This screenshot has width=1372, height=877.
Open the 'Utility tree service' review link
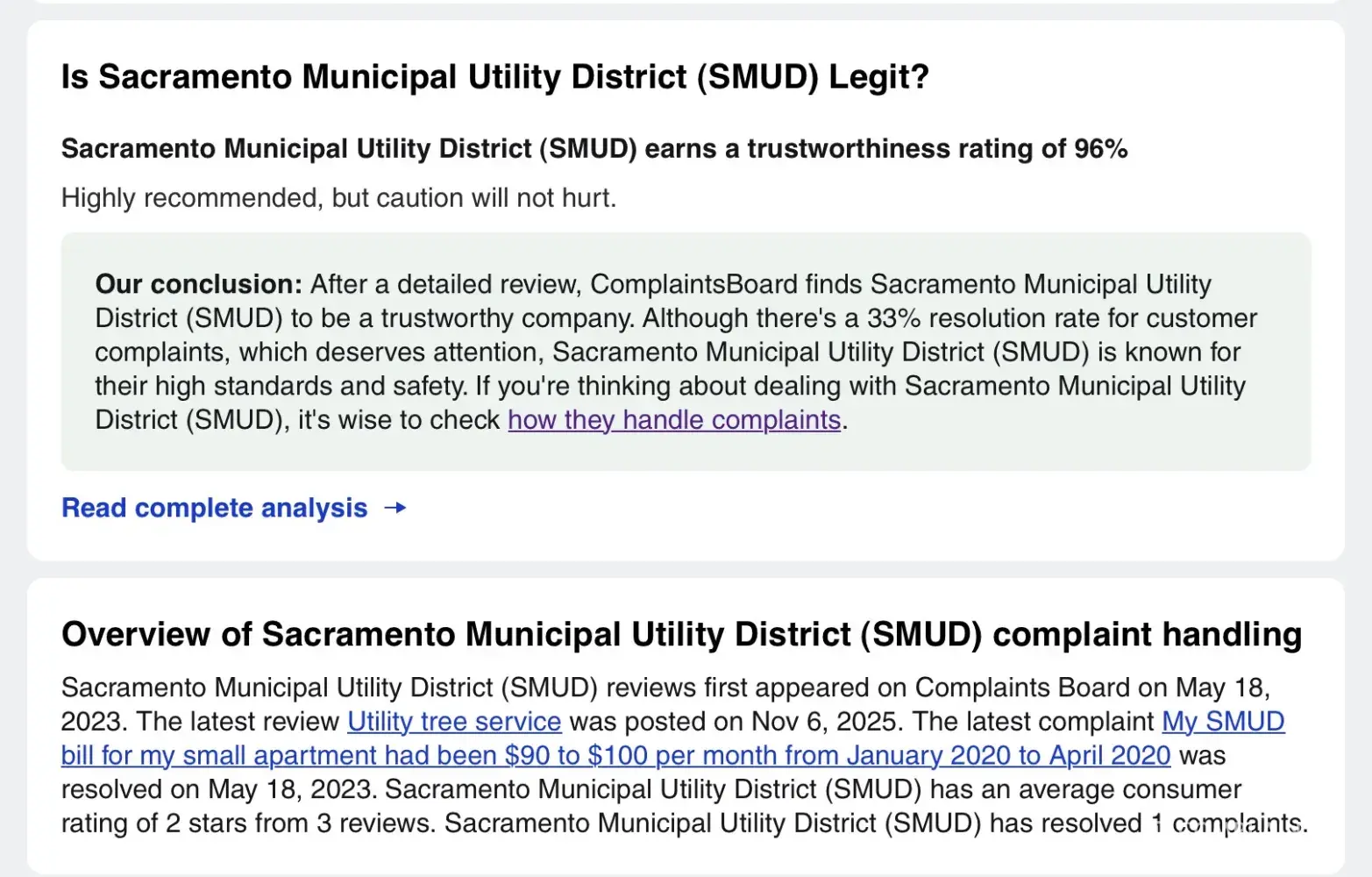pyautogui.click(x=454, y=722)
